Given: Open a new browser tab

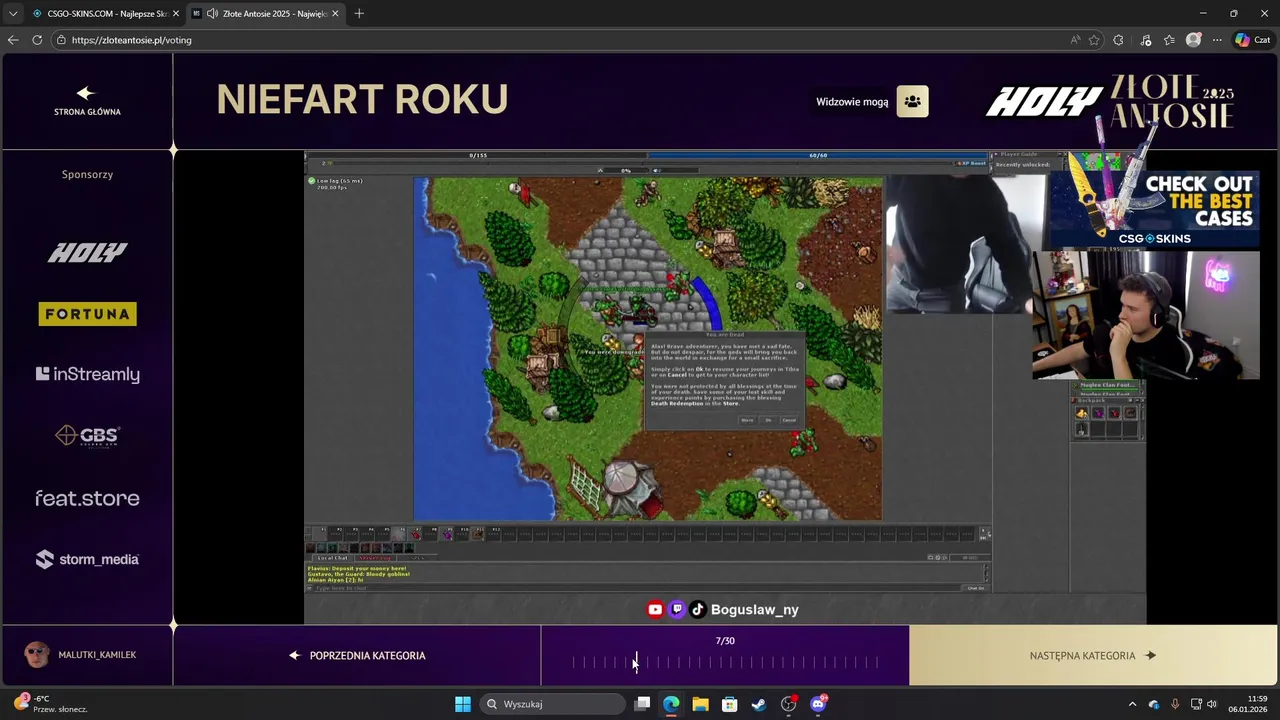Looking at the screenshot, I should tap(359, 14).
